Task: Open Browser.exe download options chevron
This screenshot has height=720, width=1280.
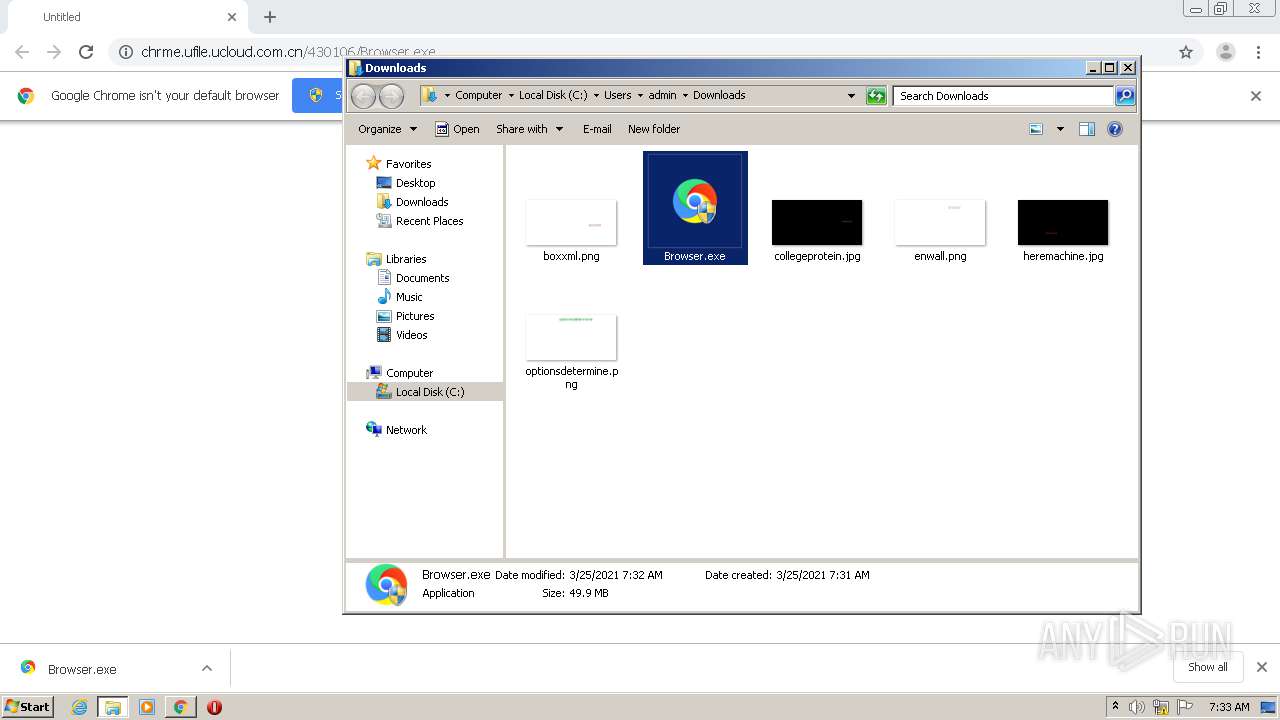Action: 207,668
